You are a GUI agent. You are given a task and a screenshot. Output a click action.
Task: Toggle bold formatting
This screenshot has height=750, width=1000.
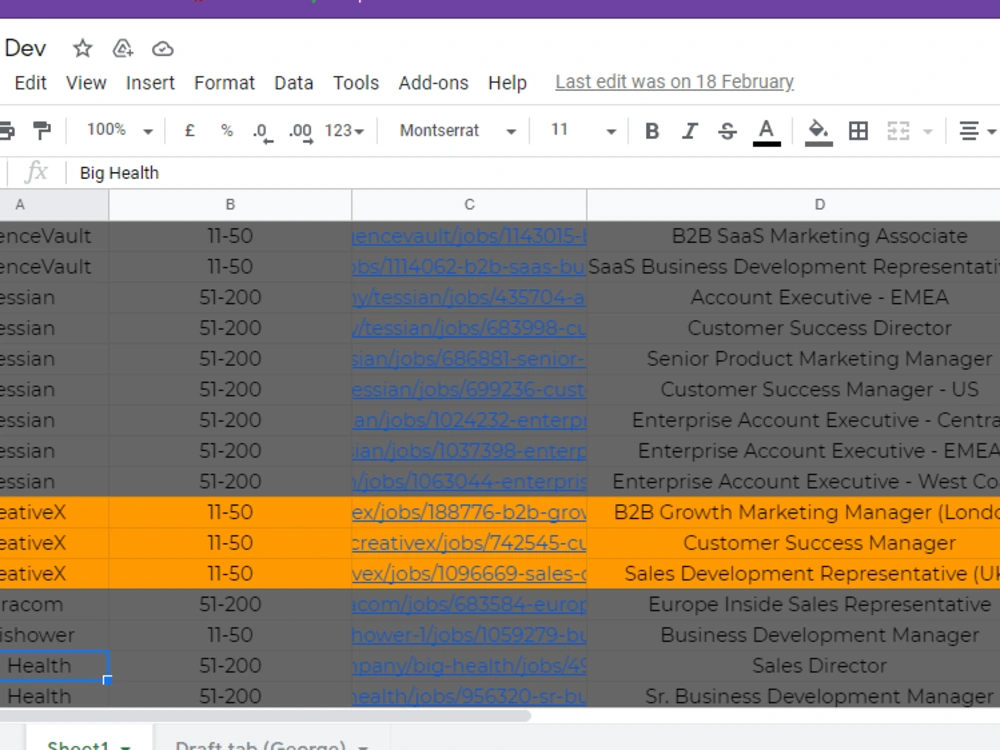652,131
